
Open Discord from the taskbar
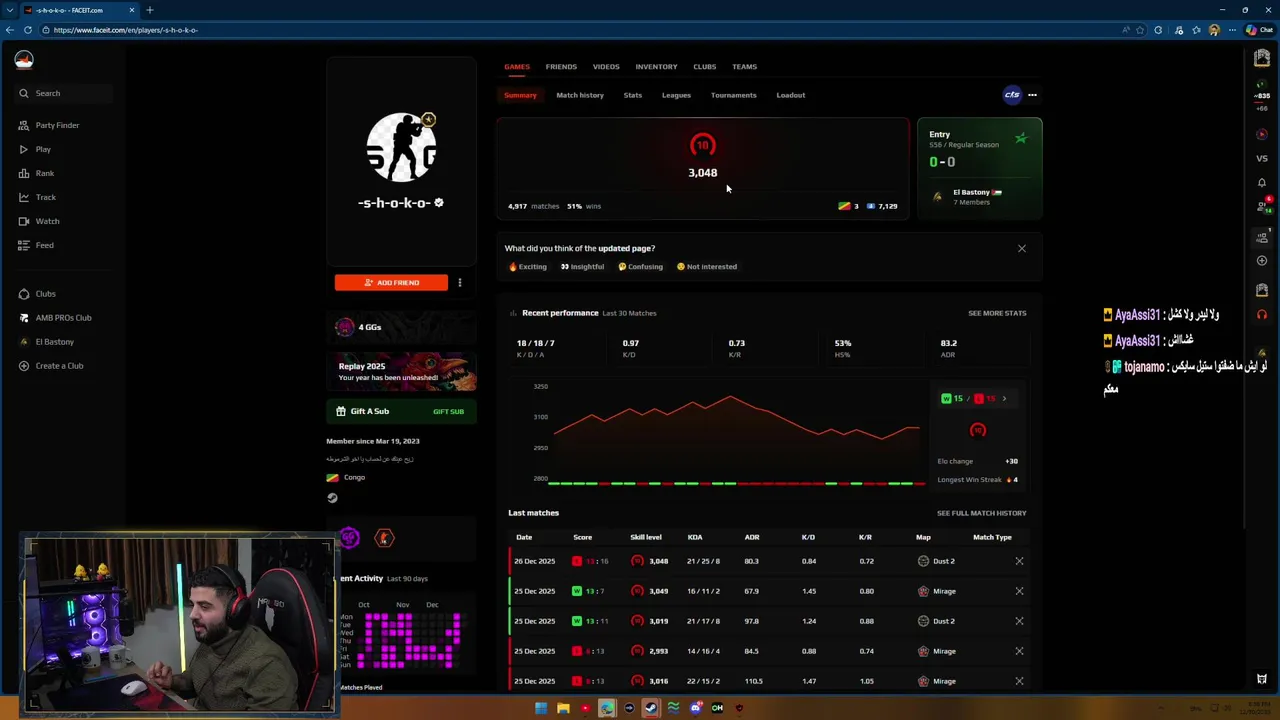point(695,708)
